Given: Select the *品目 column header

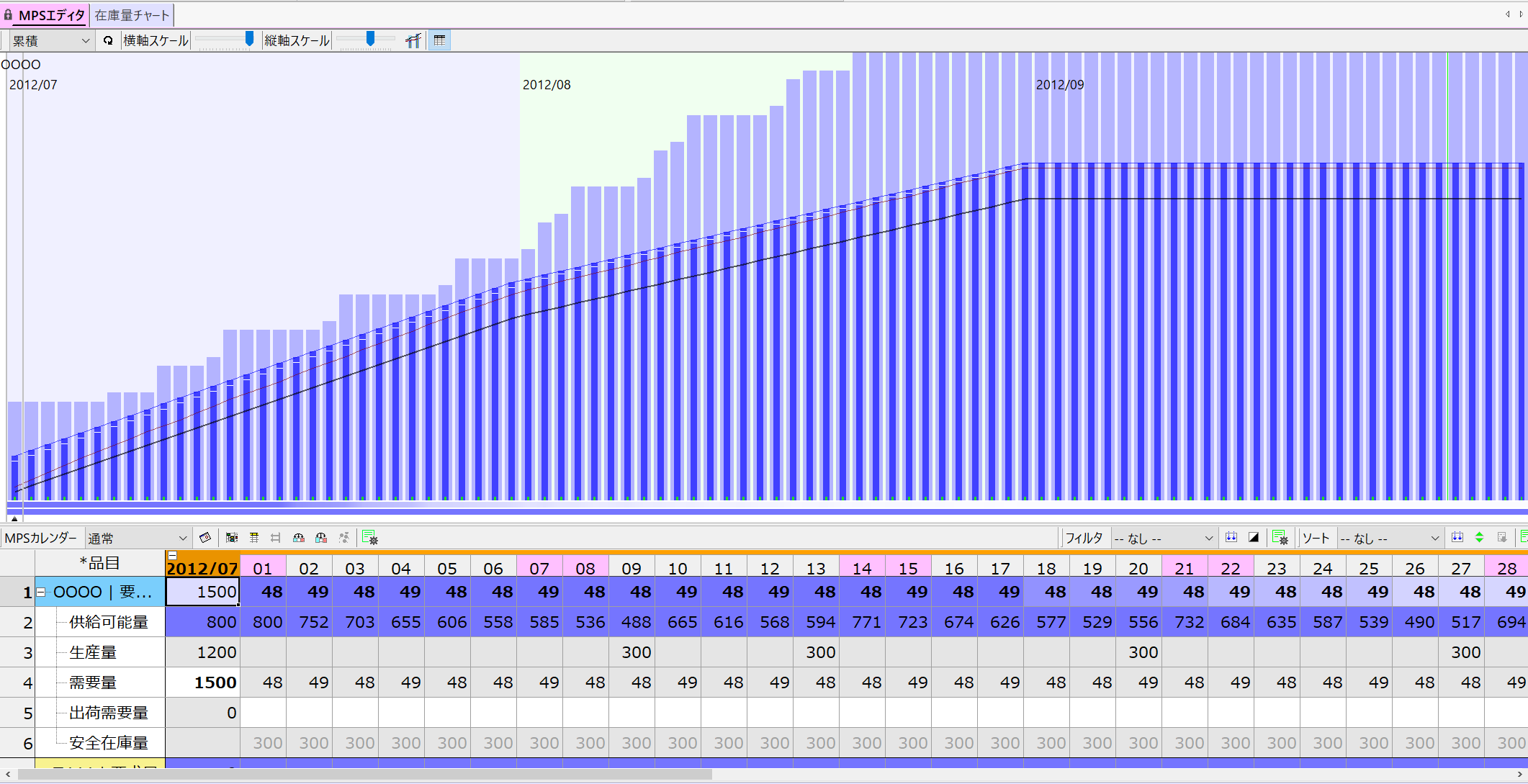Looking at the screenshot, I should pos(100,563).
